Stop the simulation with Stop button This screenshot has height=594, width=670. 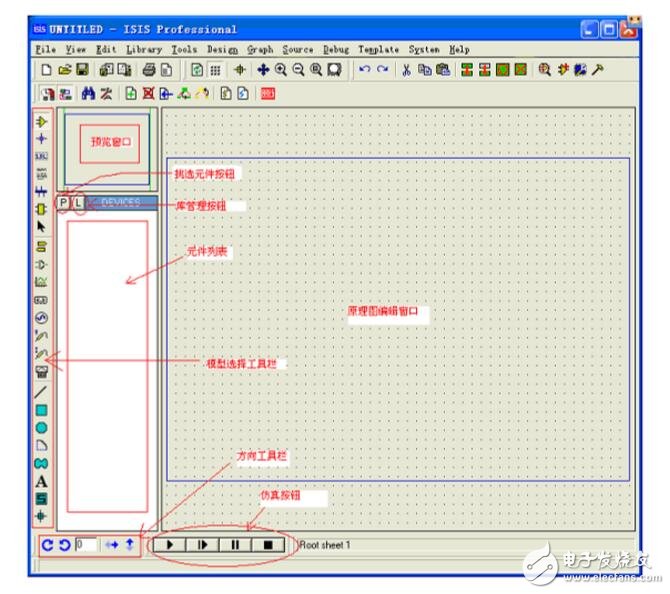tap(267, 545)
